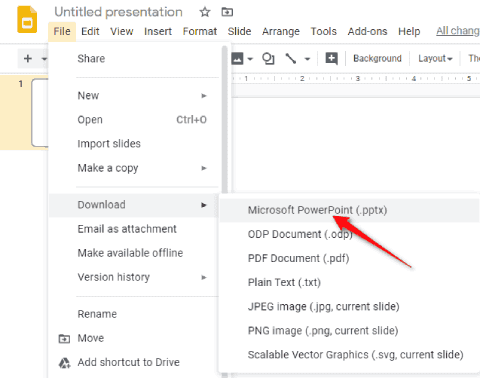
Task: Click the Background toolbar button
Action: point(377,59)
